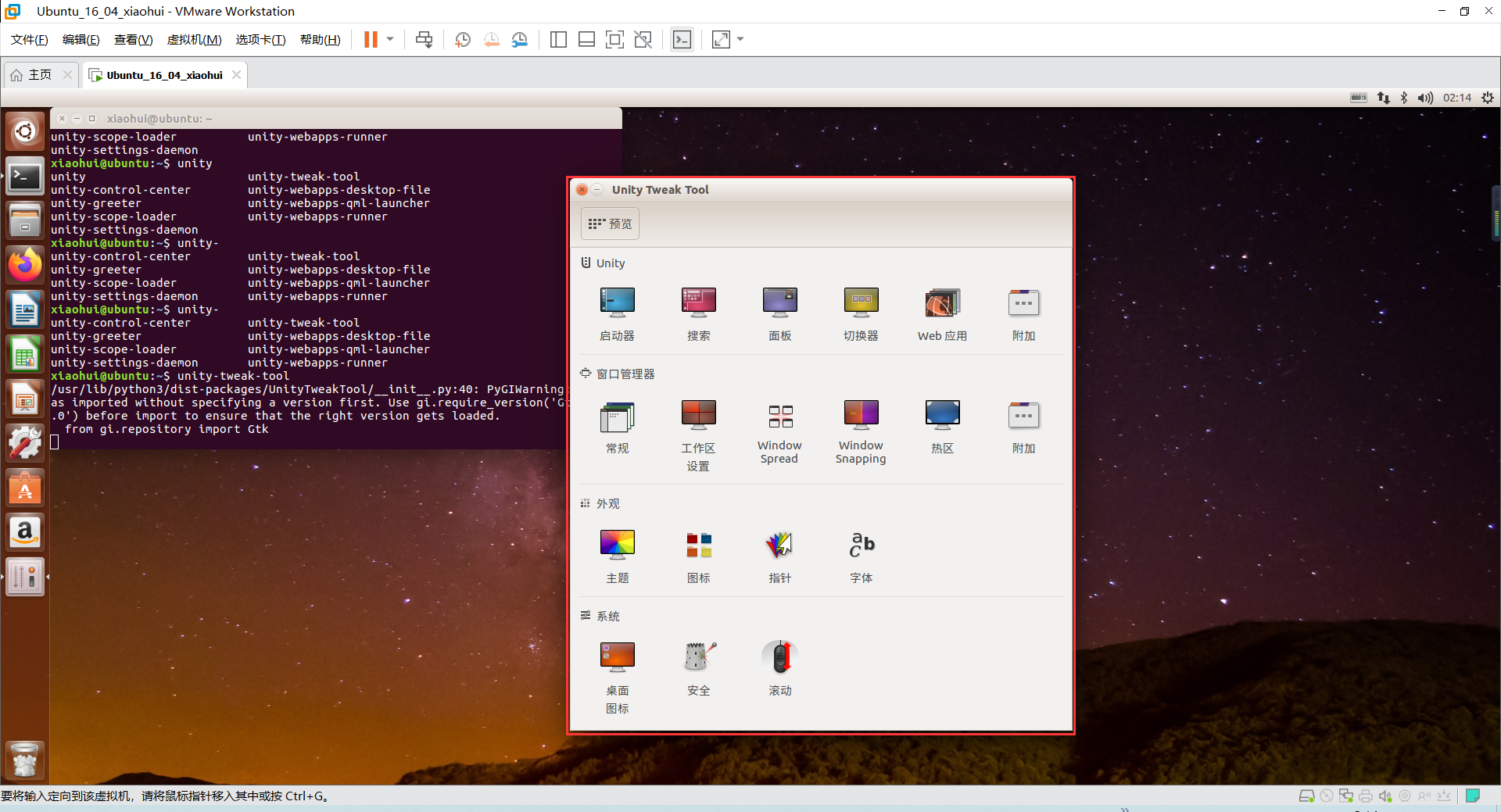Click the 滚动 settings under 系统

(x=779, y=668)
